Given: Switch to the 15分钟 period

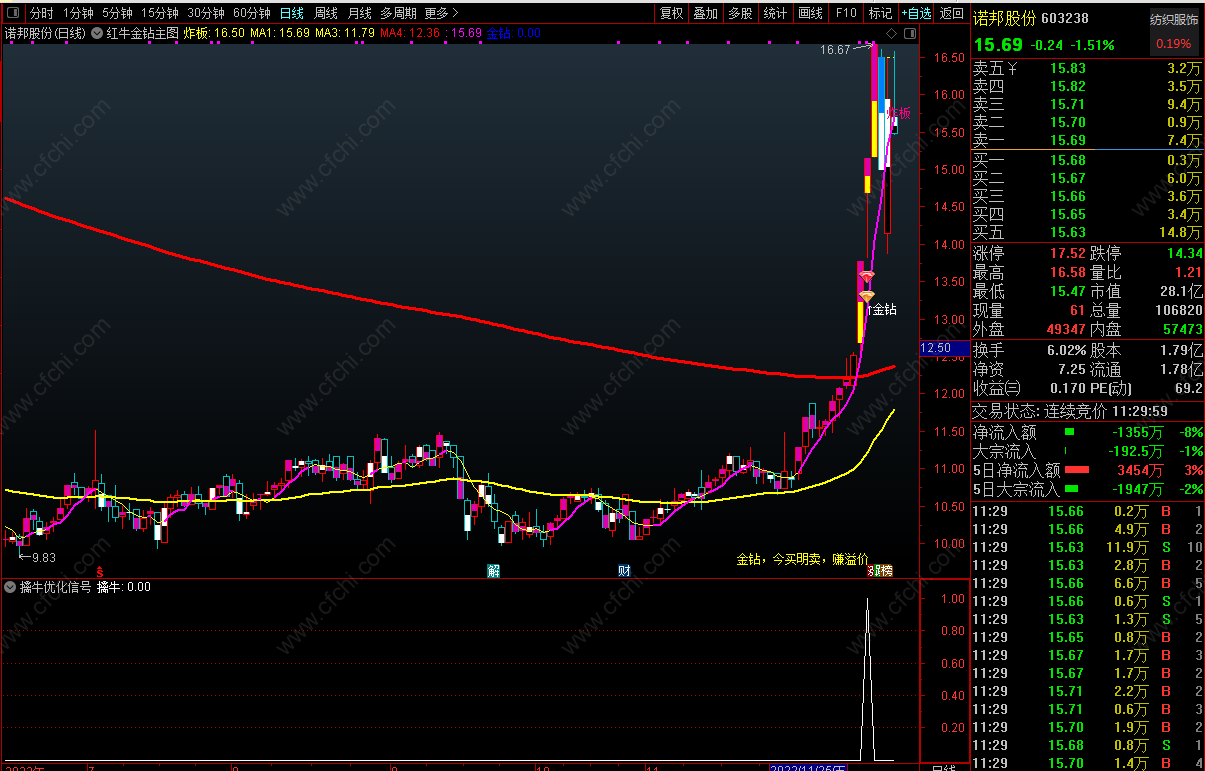Looking at the screenshot, I should click(159, 13).
